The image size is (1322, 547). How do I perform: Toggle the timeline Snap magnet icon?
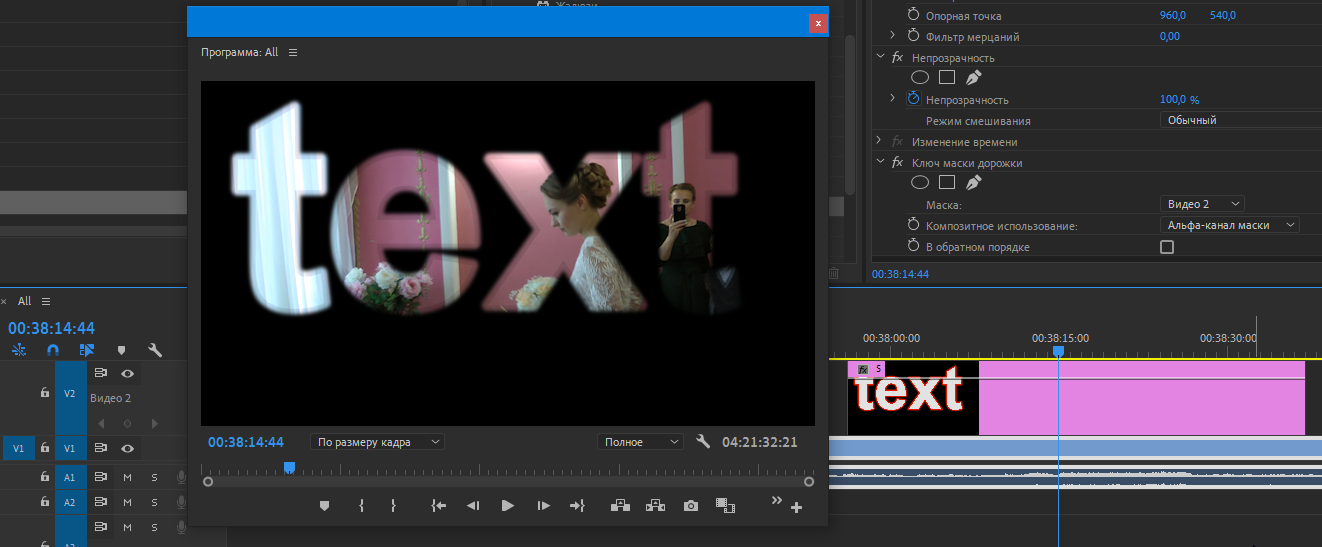[53, 350]
